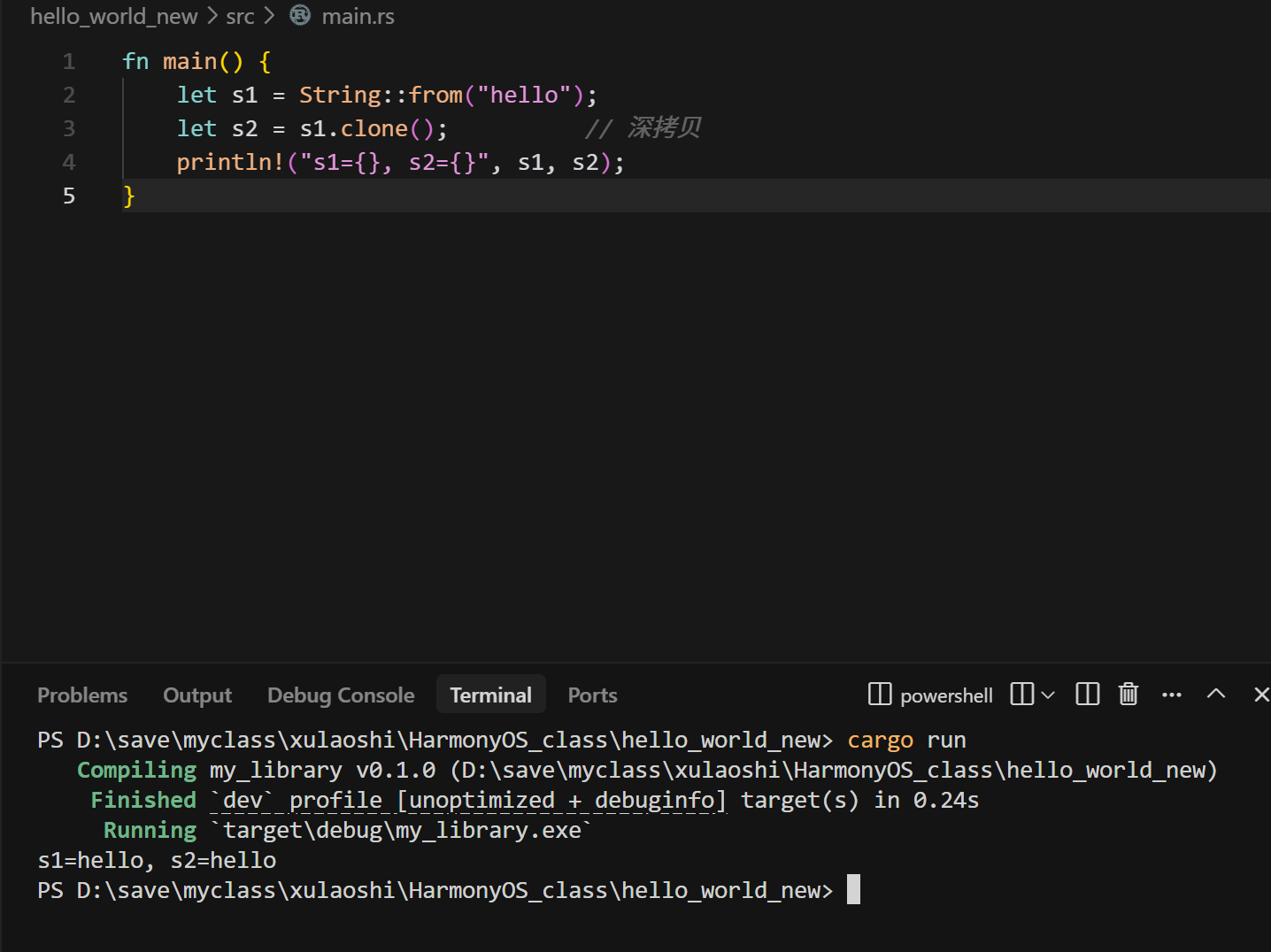Click the hello_world_new breadcrumb

[x=114, y=16]
